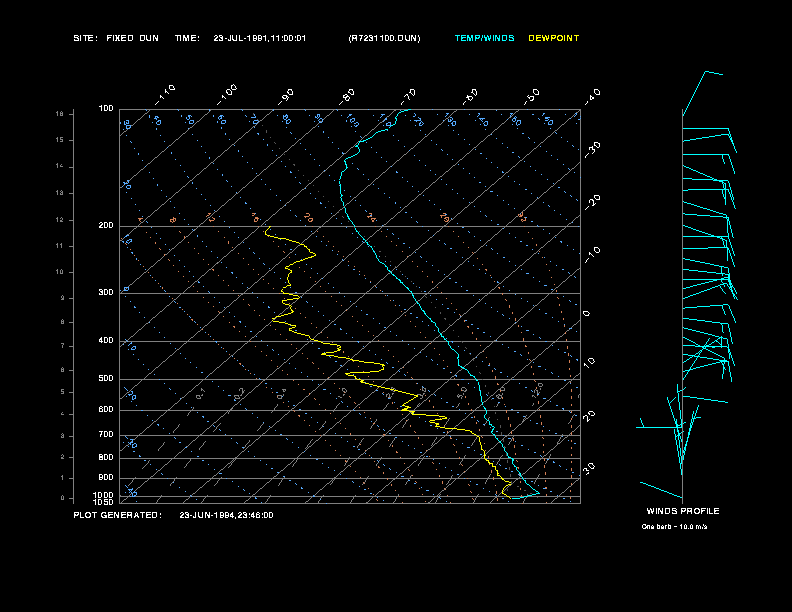This screenshot has height=612, width=792.
Task: Click the "200" pressure level label
Action: [106, 226]
